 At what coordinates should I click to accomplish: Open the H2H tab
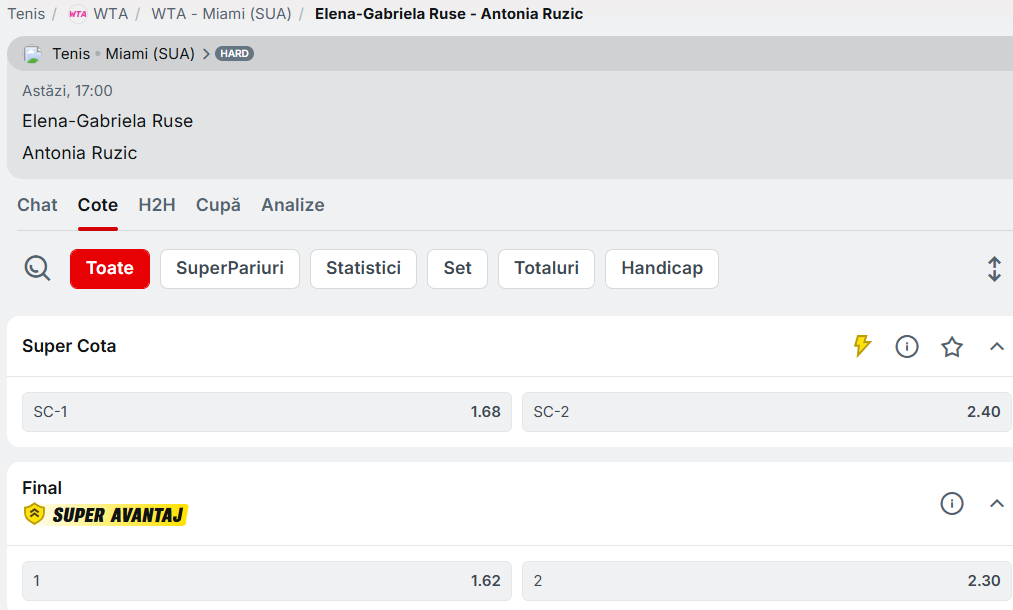pyautogui.click(x=157, y=205)
